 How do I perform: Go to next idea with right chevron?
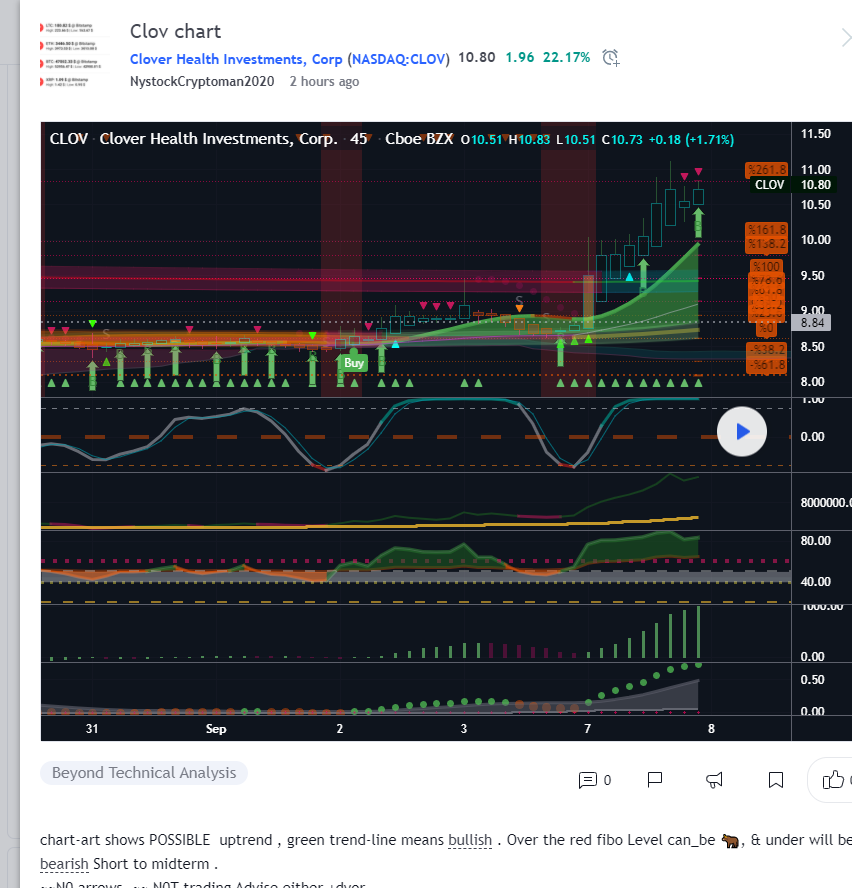[845, 38]
